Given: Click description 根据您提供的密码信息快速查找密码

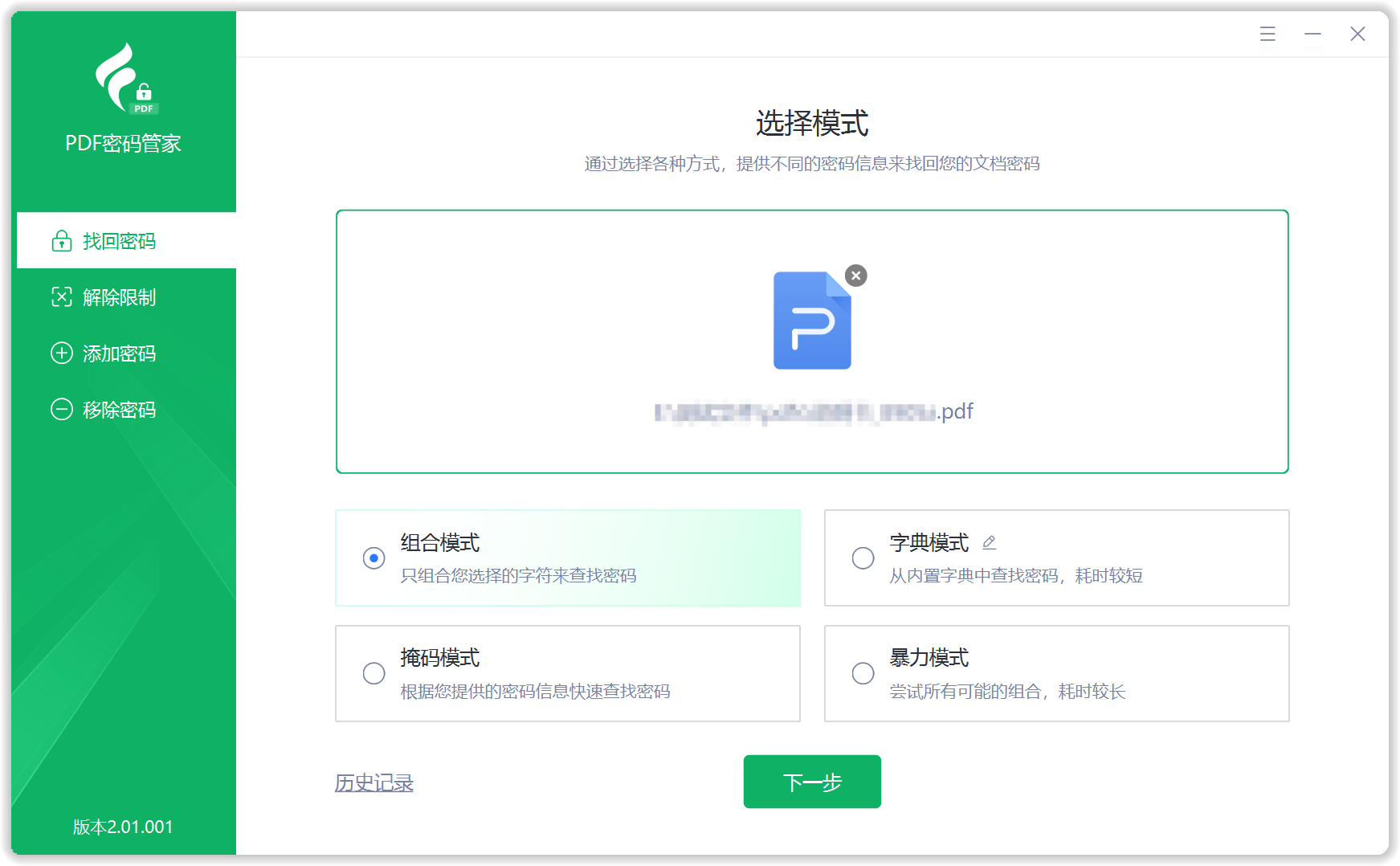Looking at the screenshot, I should coord(536,692).
